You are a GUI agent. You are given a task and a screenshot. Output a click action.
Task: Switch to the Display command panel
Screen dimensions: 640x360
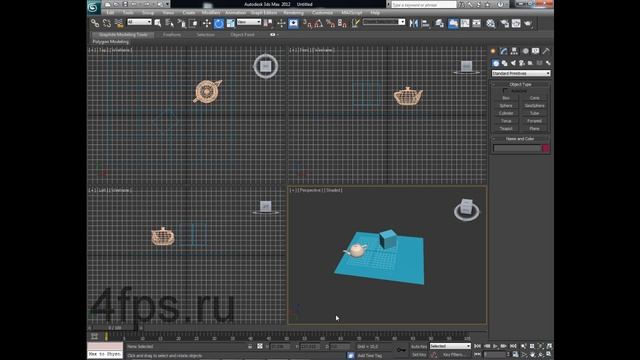point(536,51)
